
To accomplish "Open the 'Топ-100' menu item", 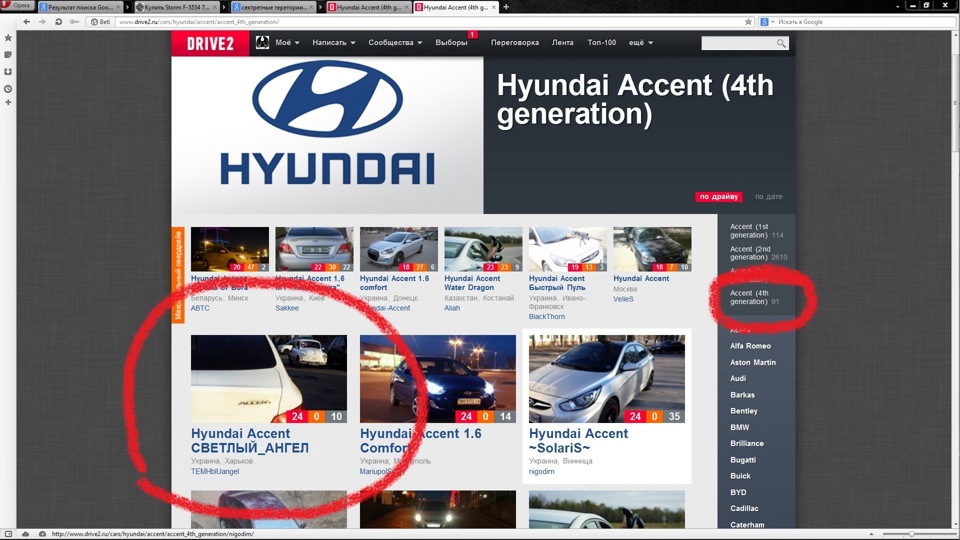I will tap(601, 43).
